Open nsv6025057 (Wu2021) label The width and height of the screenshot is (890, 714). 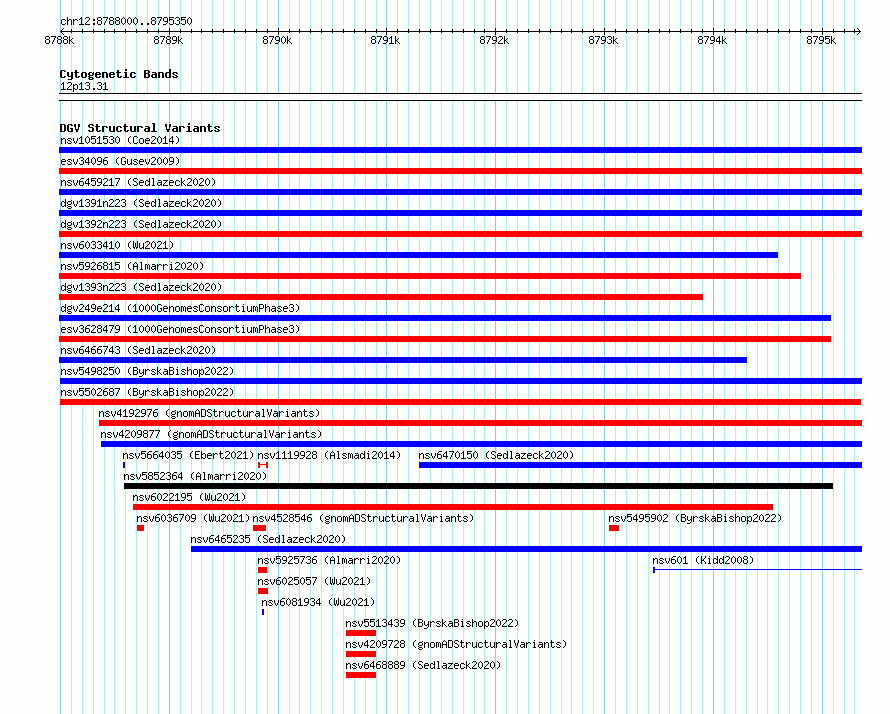314,581
